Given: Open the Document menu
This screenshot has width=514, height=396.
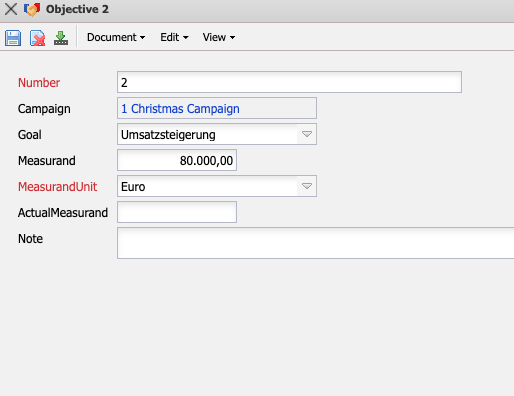Looking at the screenshot, I should (x=116, y=37).
